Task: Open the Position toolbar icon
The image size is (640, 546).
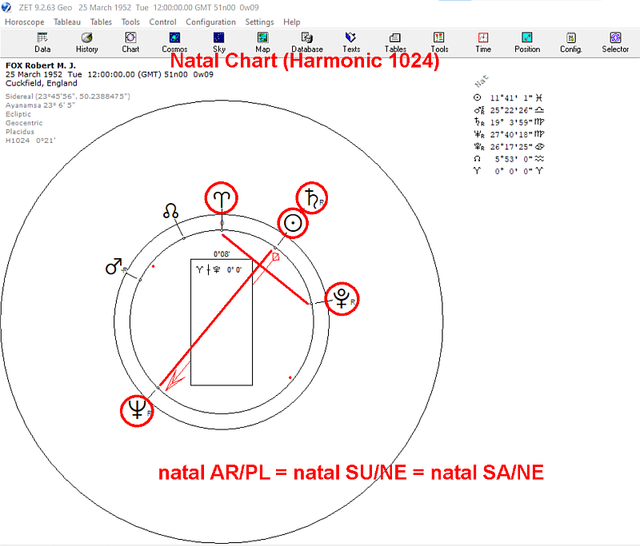Action: tap(527, 42)
